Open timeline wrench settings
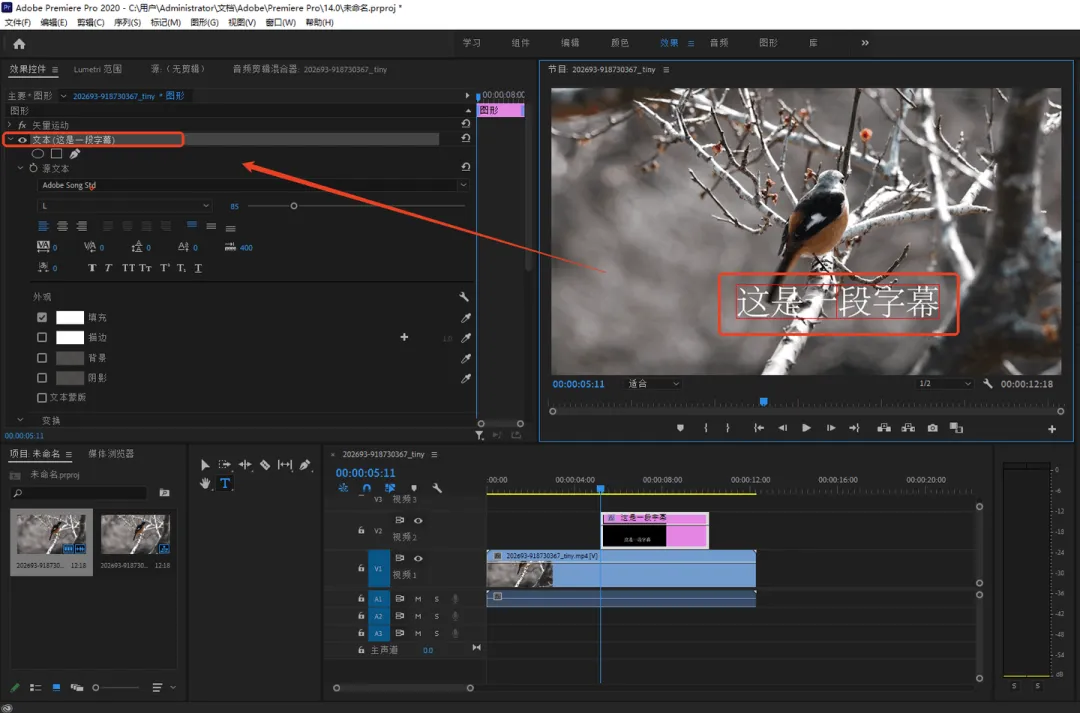This screenshot has height=713, width=1080. coord(437,489)
